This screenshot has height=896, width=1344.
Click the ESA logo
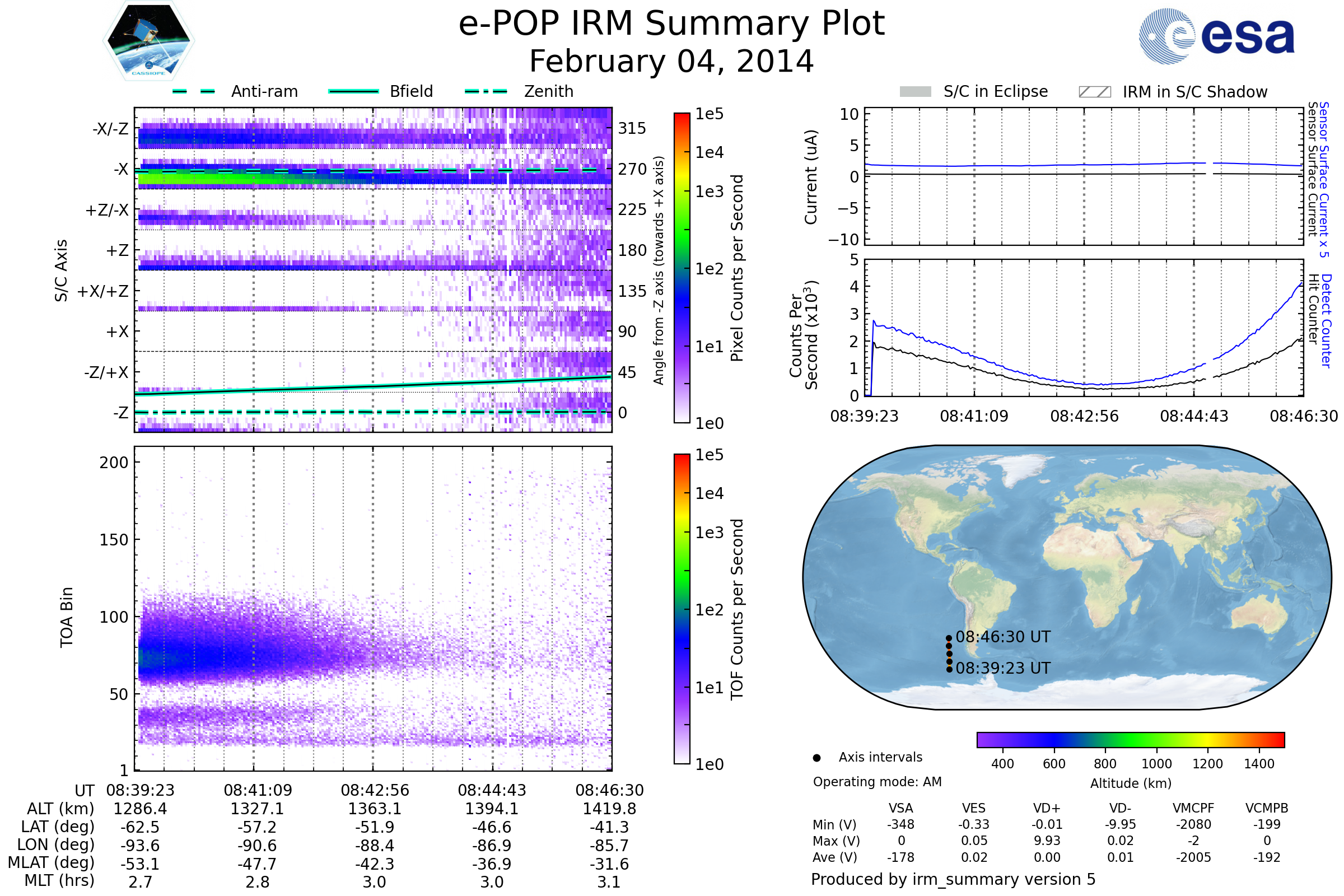click(1216, 36)
